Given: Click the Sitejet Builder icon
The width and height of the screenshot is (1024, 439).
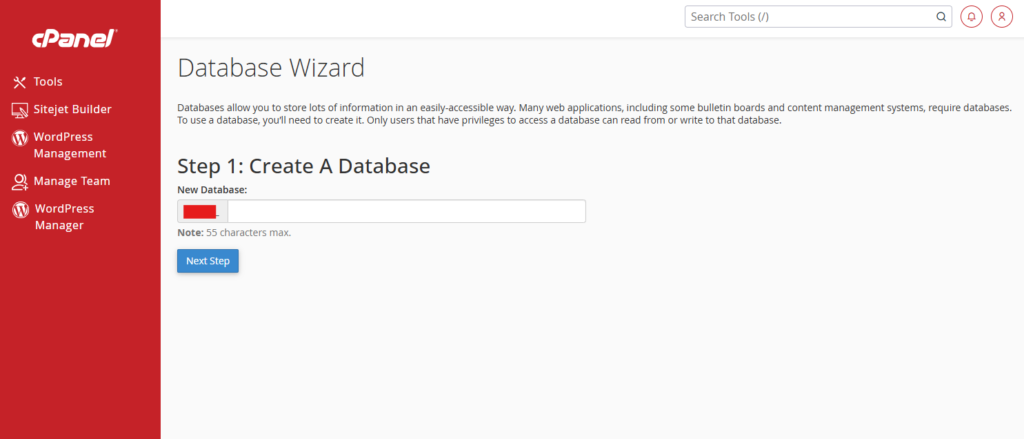Looking at the screenshot, I should (x=19, y=110).
